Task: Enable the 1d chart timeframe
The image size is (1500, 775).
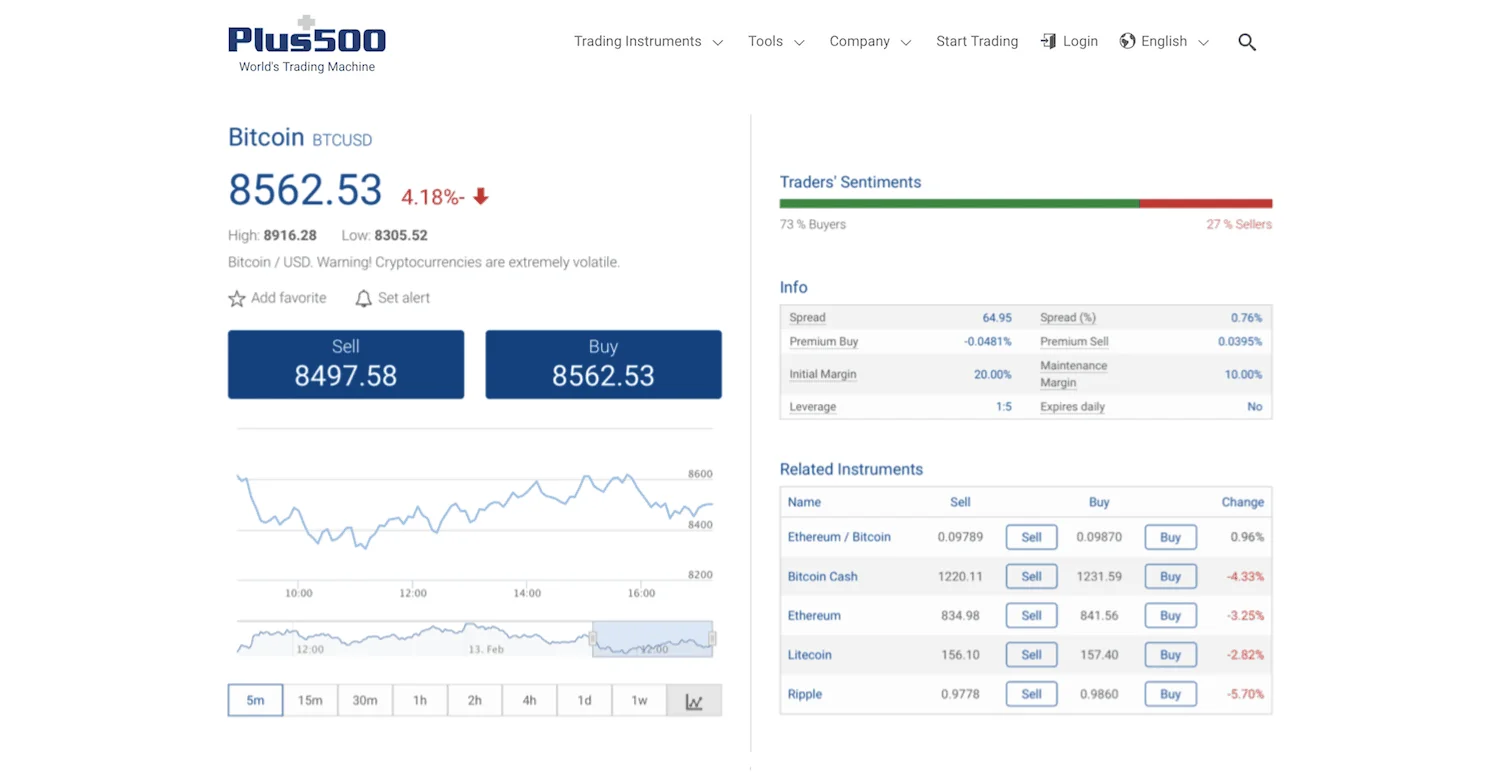Action: coord(584,700)
